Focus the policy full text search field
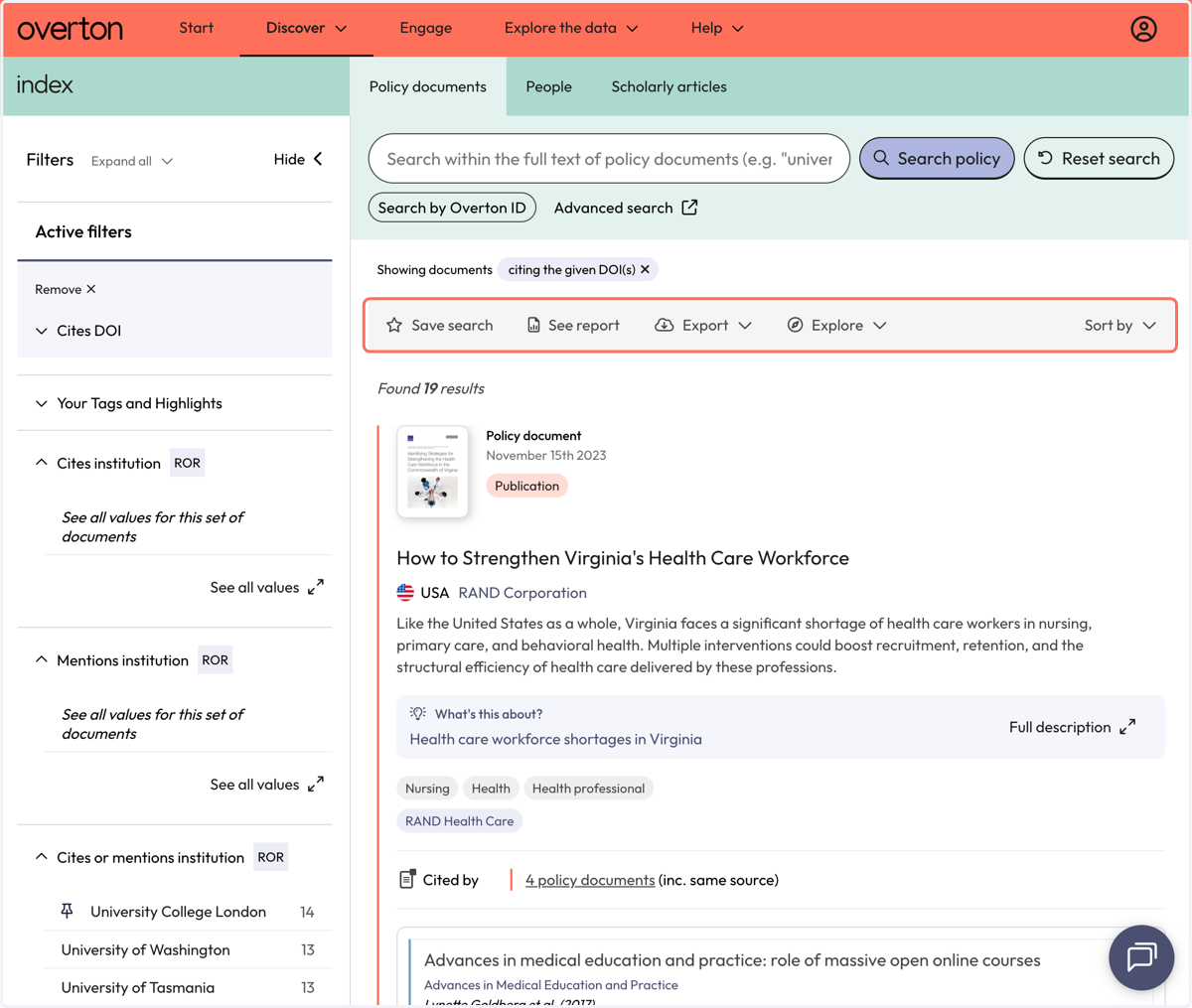 click(609, 158)
